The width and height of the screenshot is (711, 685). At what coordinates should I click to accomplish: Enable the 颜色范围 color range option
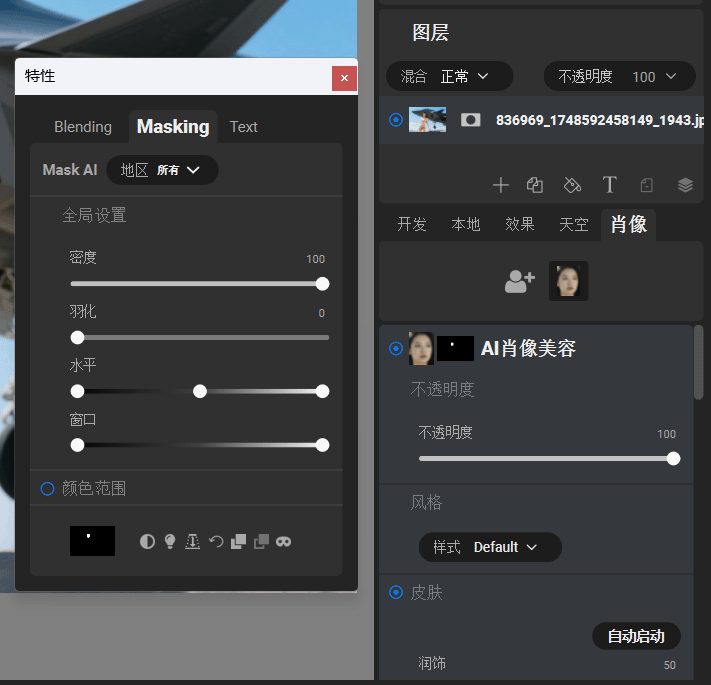48,488
